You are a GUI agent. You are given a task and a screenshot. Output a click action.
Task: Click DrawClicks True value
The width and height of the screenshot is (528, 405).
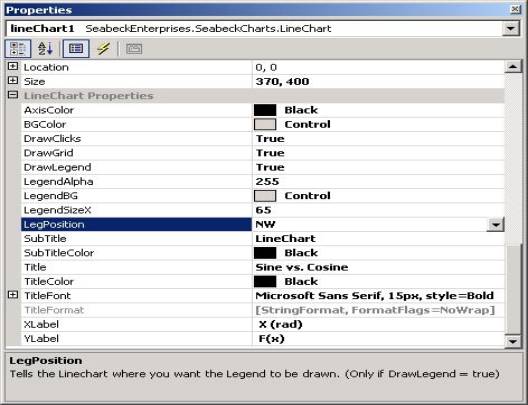pos(270,139)
